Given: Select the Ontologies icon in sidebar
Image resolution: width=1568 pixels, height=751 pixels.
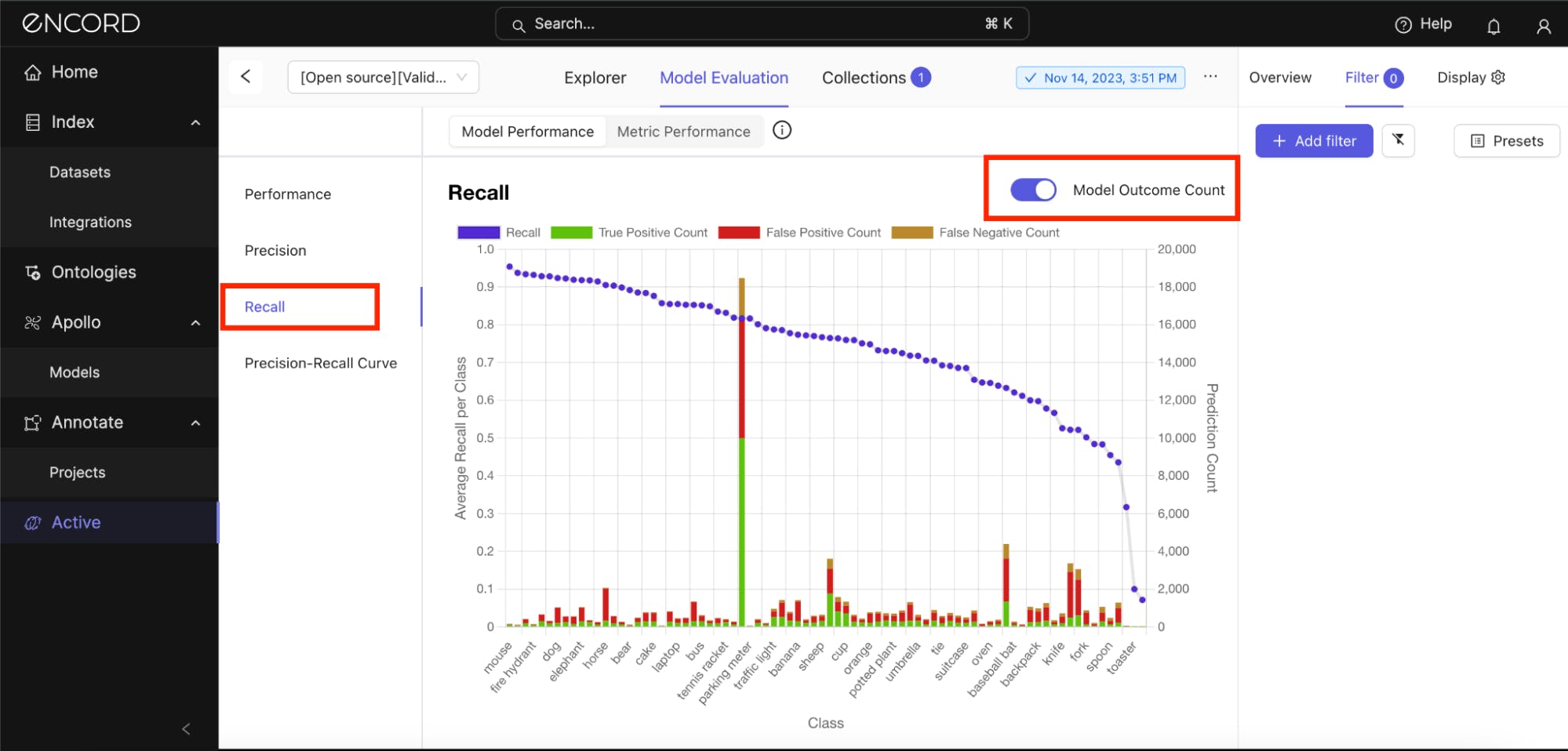Looking at the screenshot, I should (x=32, y=272).
